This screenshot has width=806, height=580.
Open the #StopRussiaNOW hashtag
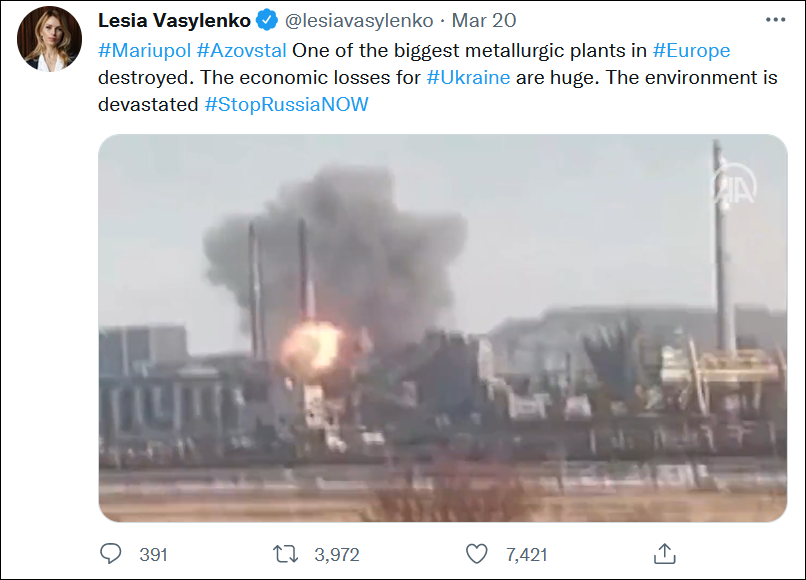coord(286,103)
